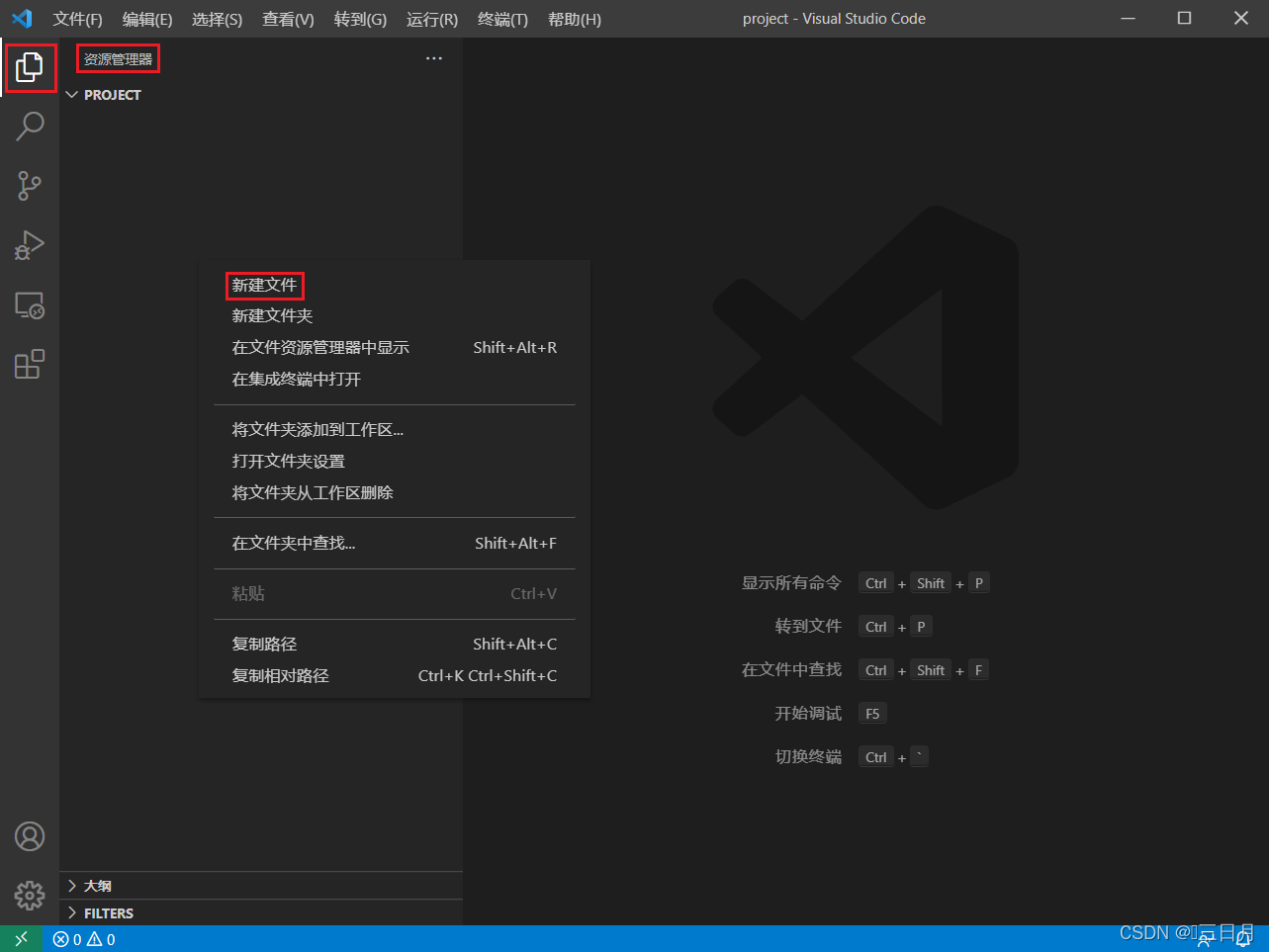Choose 新建文件 from the context menu
The image size is (1269, 952).
click(x=395, y=285)
